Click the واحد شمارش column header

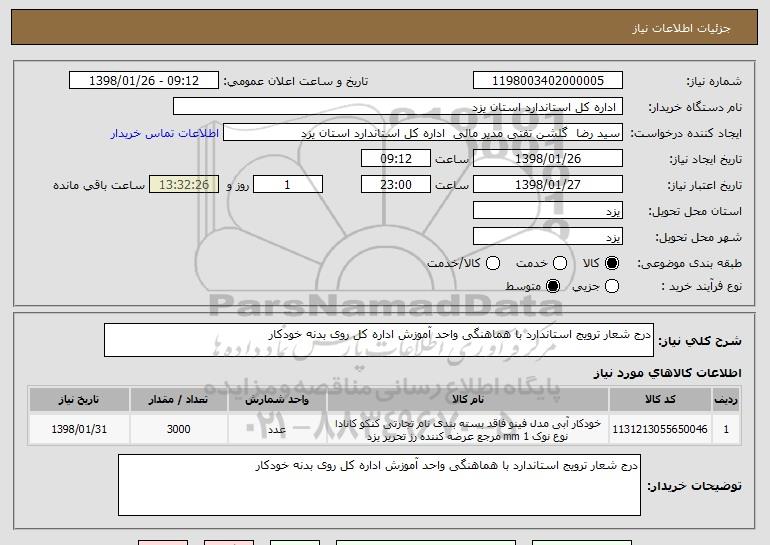(x=277, y=400)
